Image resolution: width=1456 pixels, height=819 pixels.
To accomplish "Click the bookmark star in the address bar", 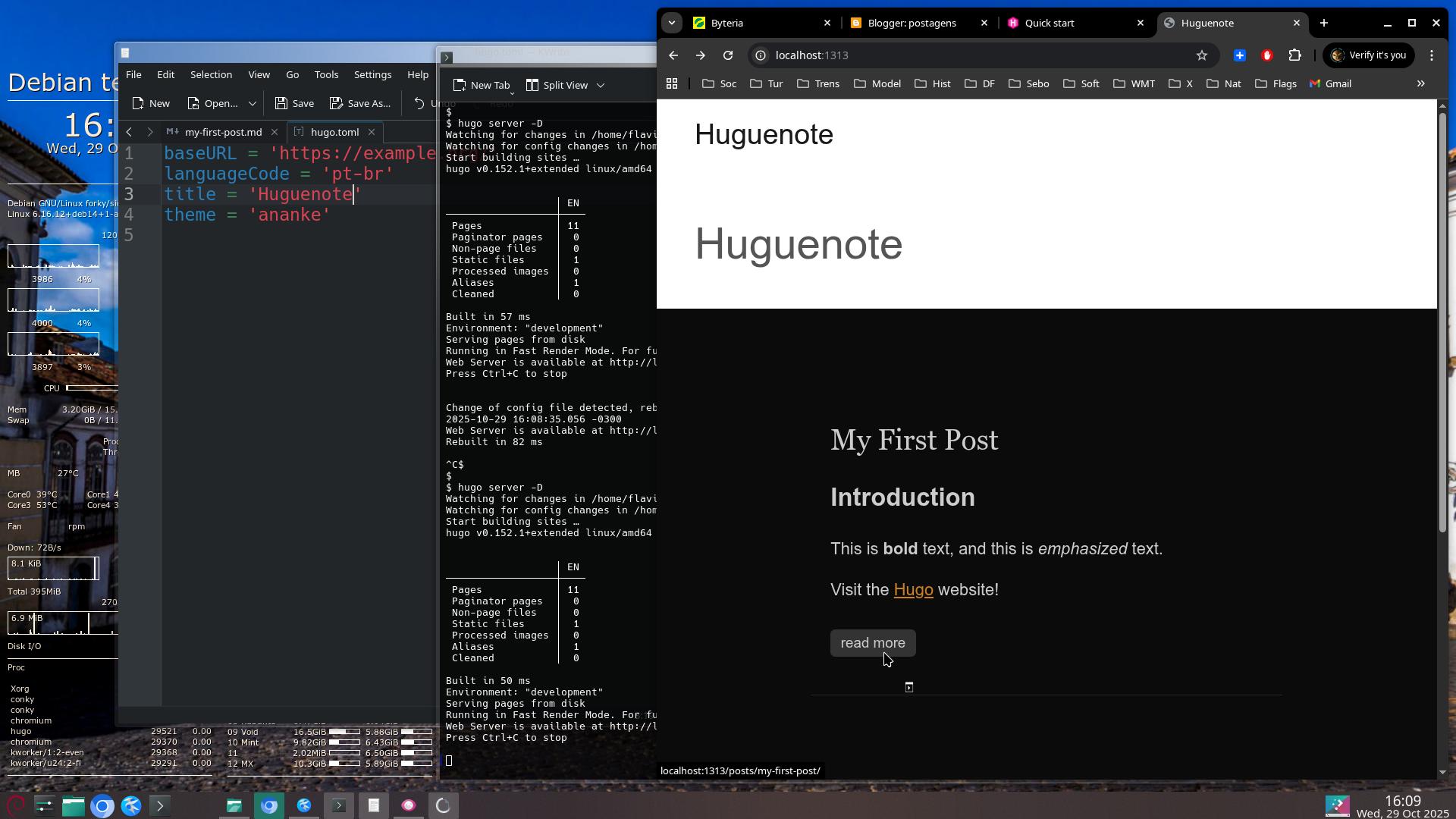I will tap(1201, 55).
